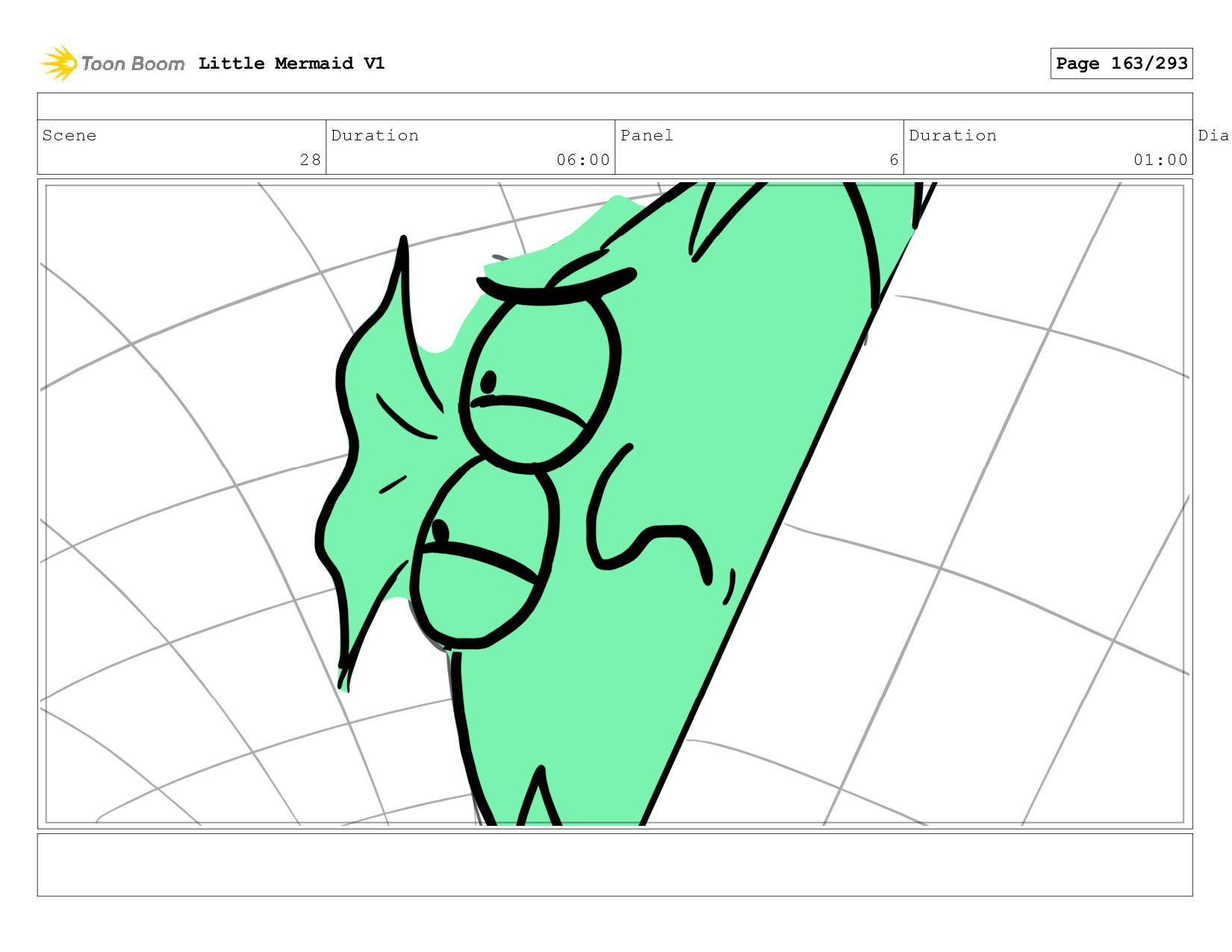
Task: Click the Panel label
Action: coord(647,135)
